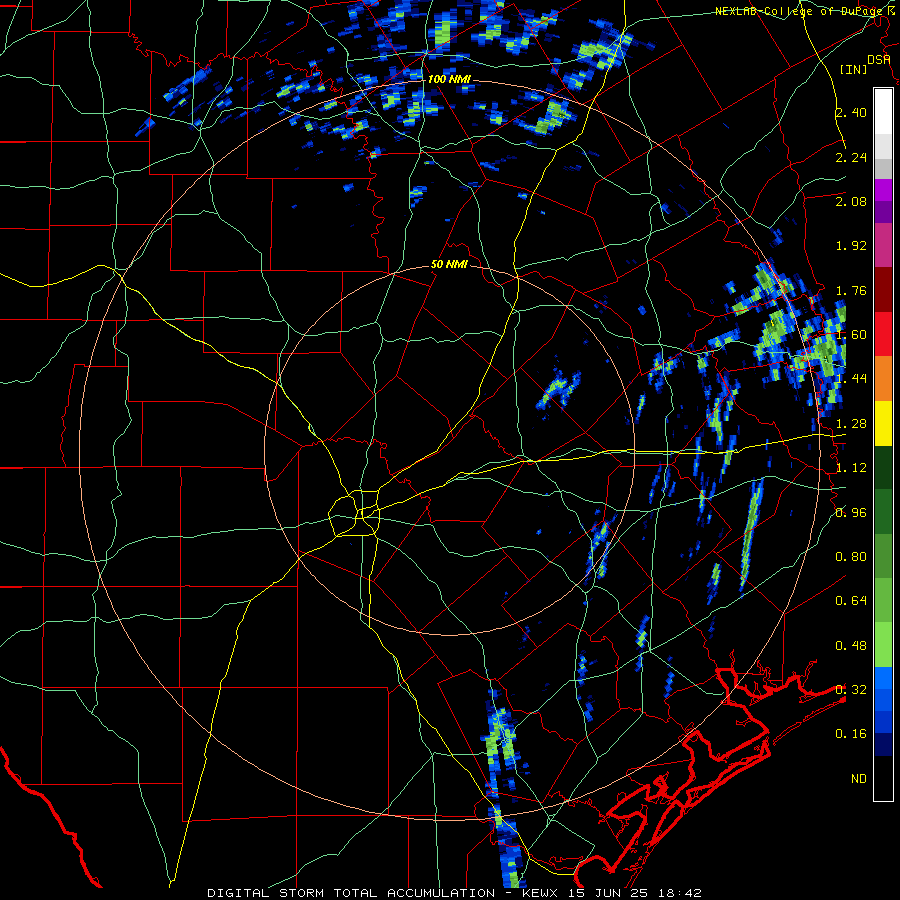Image resolution: width=900 pixels, height=900 pixels.
Task: Select the 2.08 legend value
Action: (851, 201)
